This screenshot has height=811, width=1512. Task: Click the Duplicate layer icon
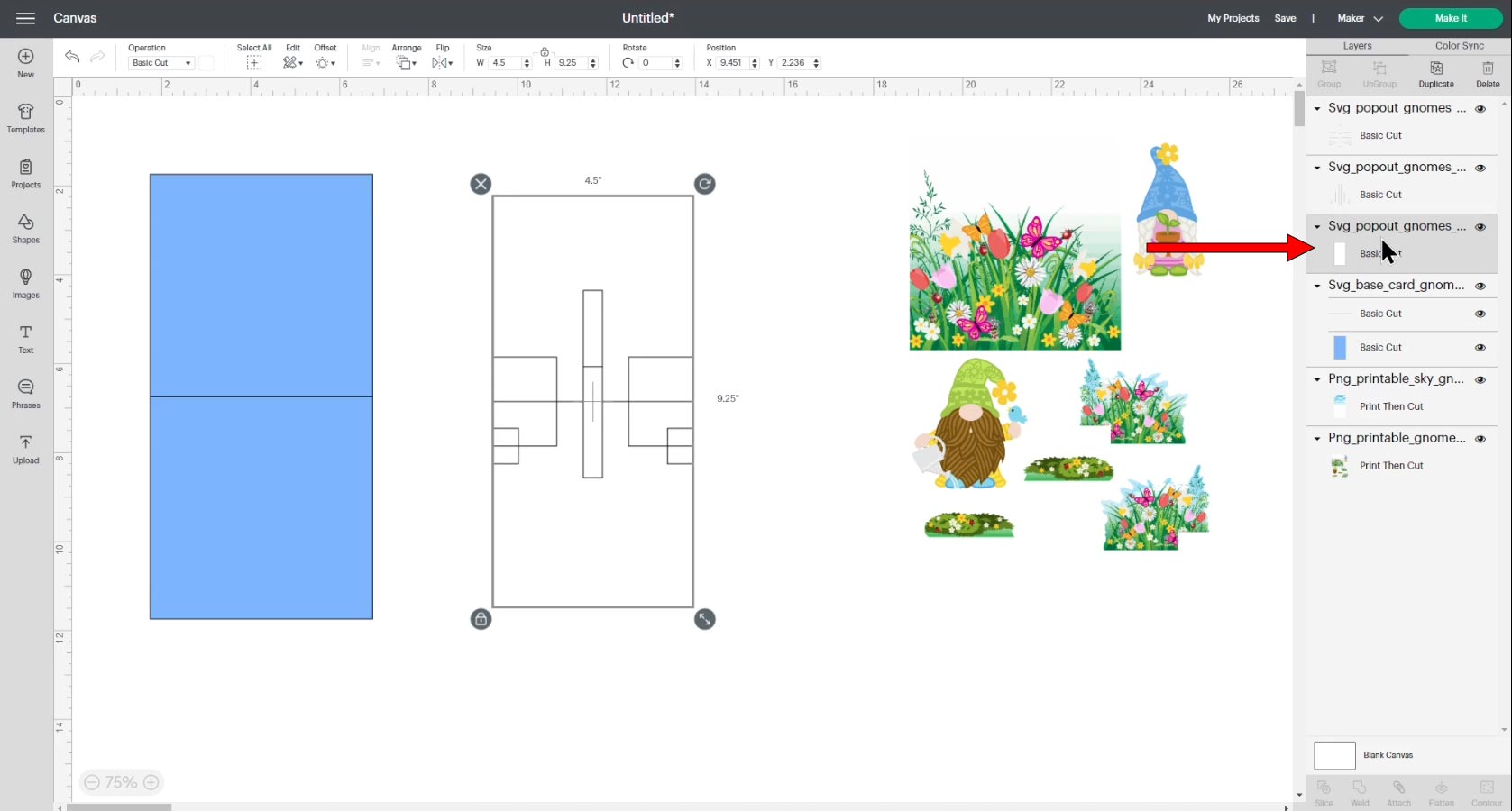pyautogui.click(x=1435, y=73)
